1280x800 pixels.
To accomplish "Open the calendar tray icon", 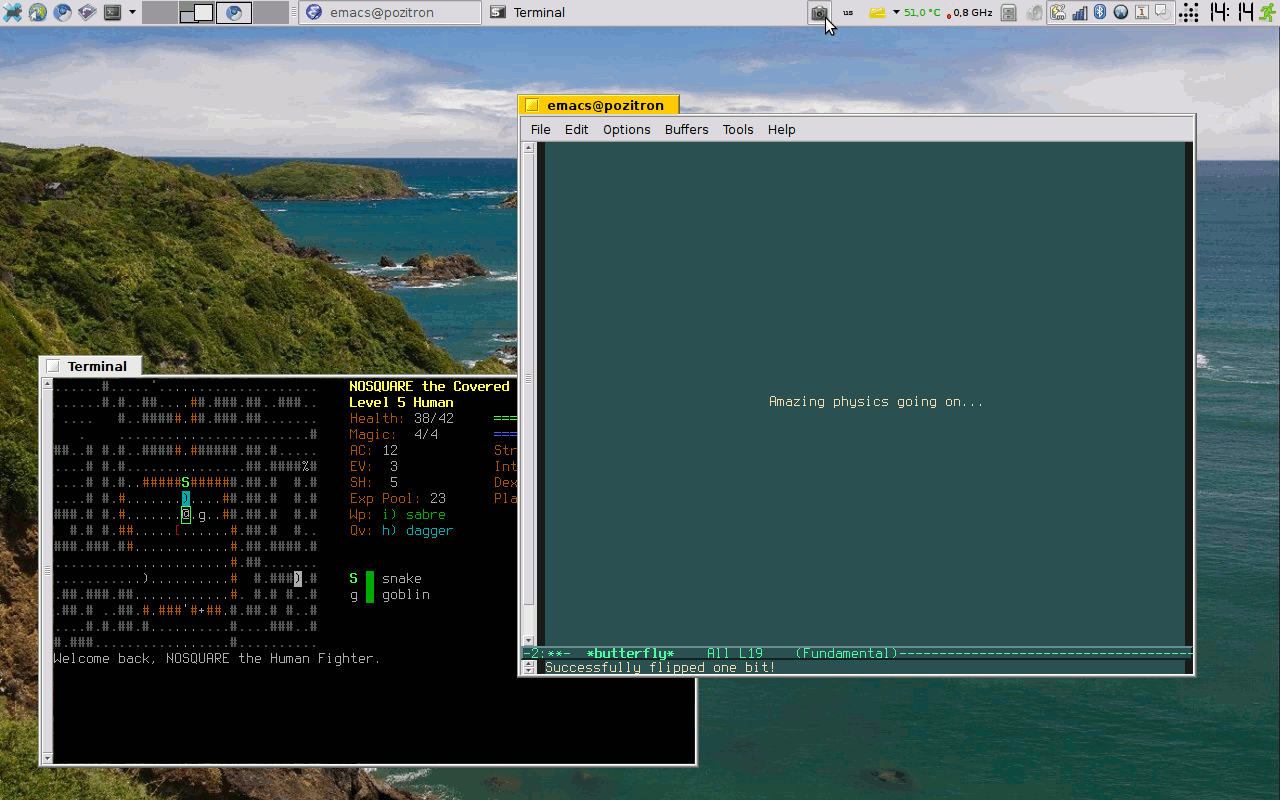I will click(x=1141, y=13).
